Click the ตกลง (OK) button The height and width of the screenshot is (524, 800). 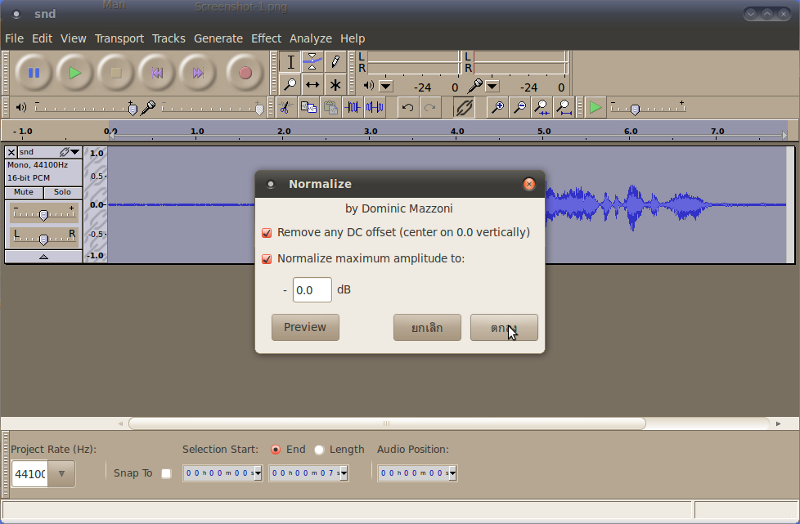point(504,328)
